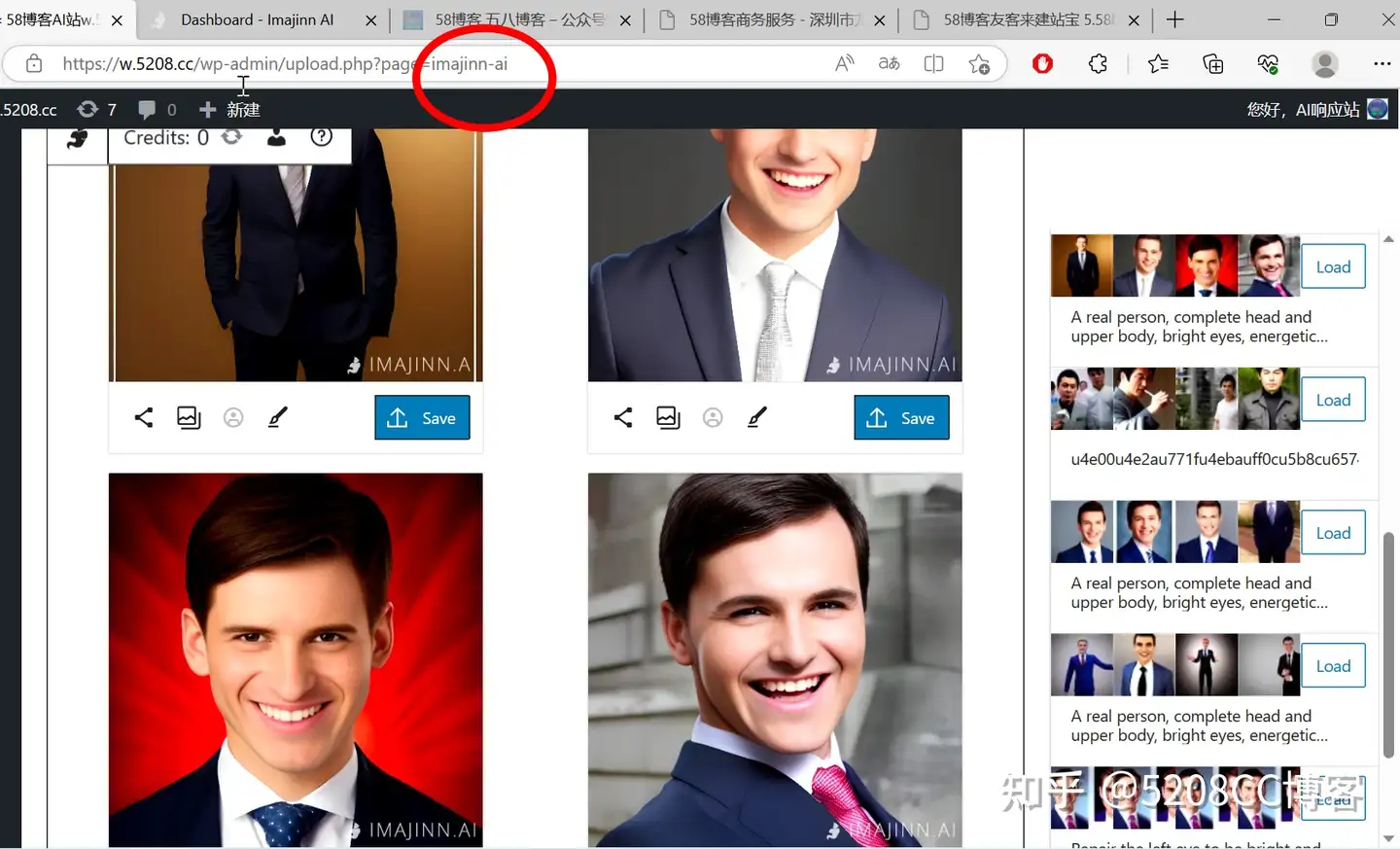The image size is (1400, 849).
Task: Add this page to favorites
Action: tap(979, 64)
